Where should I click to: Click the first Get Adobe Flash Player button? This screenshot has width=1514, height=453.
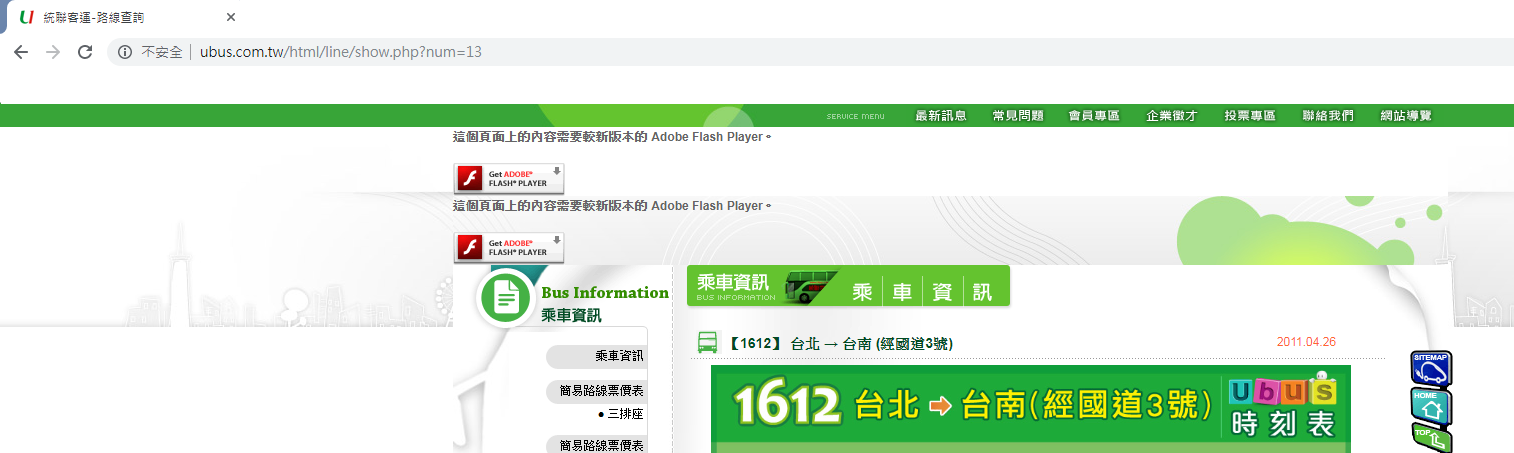click(509, 178)
